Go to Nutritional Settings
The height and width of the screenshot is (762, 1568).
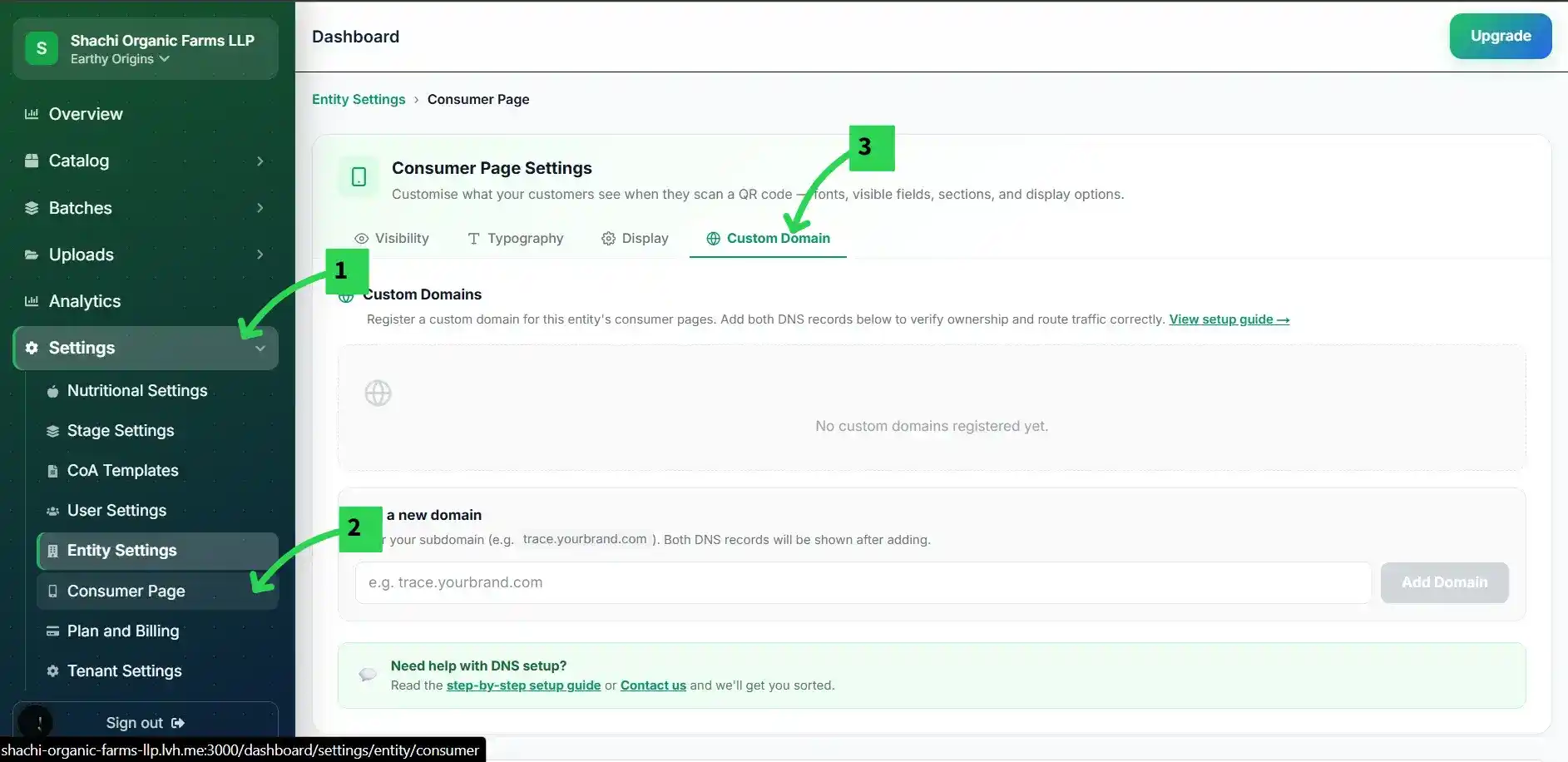pyautogui.click(x=158, y=391)
